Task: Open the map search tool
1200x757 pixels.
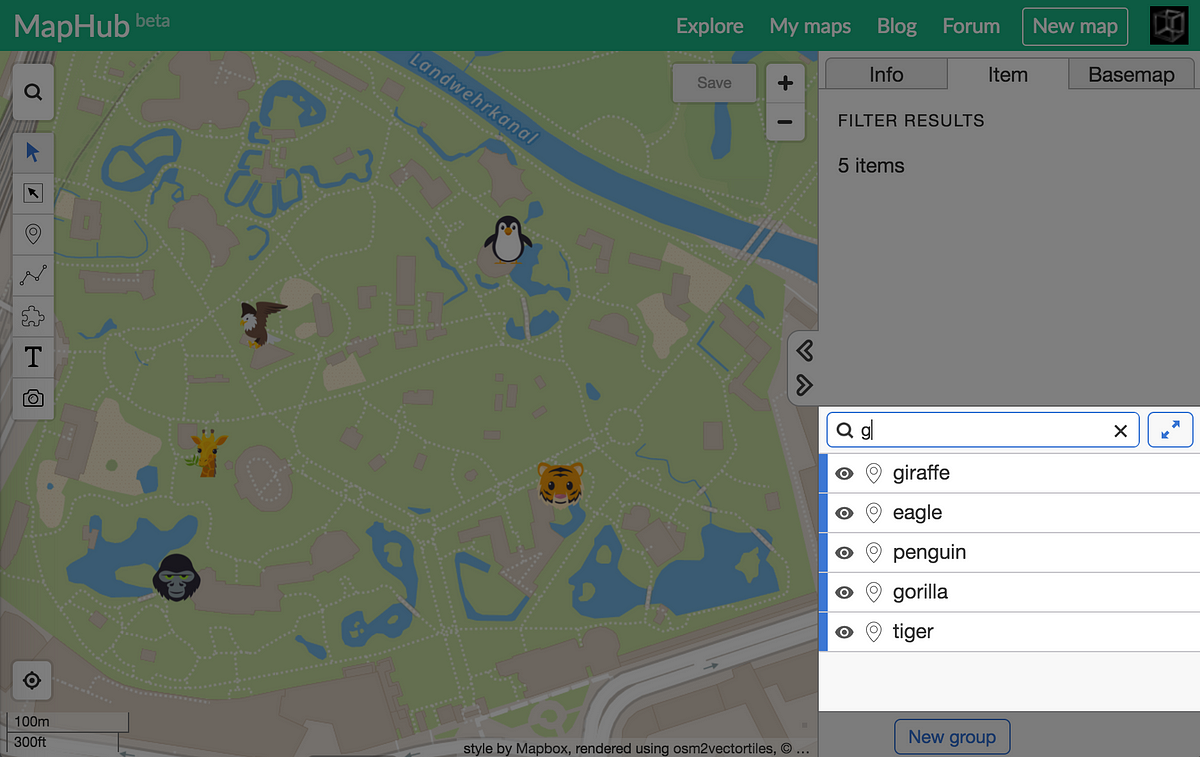Action: coord(32,92)
